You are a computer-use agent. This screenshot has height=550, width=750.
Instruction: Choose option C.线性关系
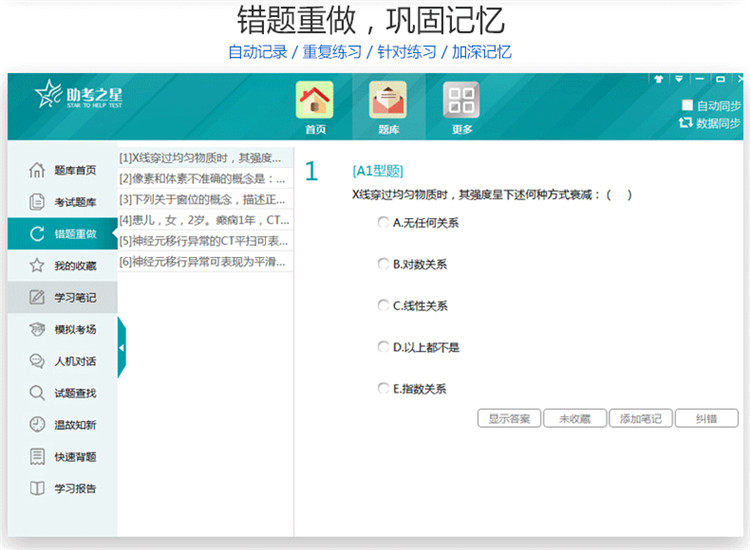(383, 305)
